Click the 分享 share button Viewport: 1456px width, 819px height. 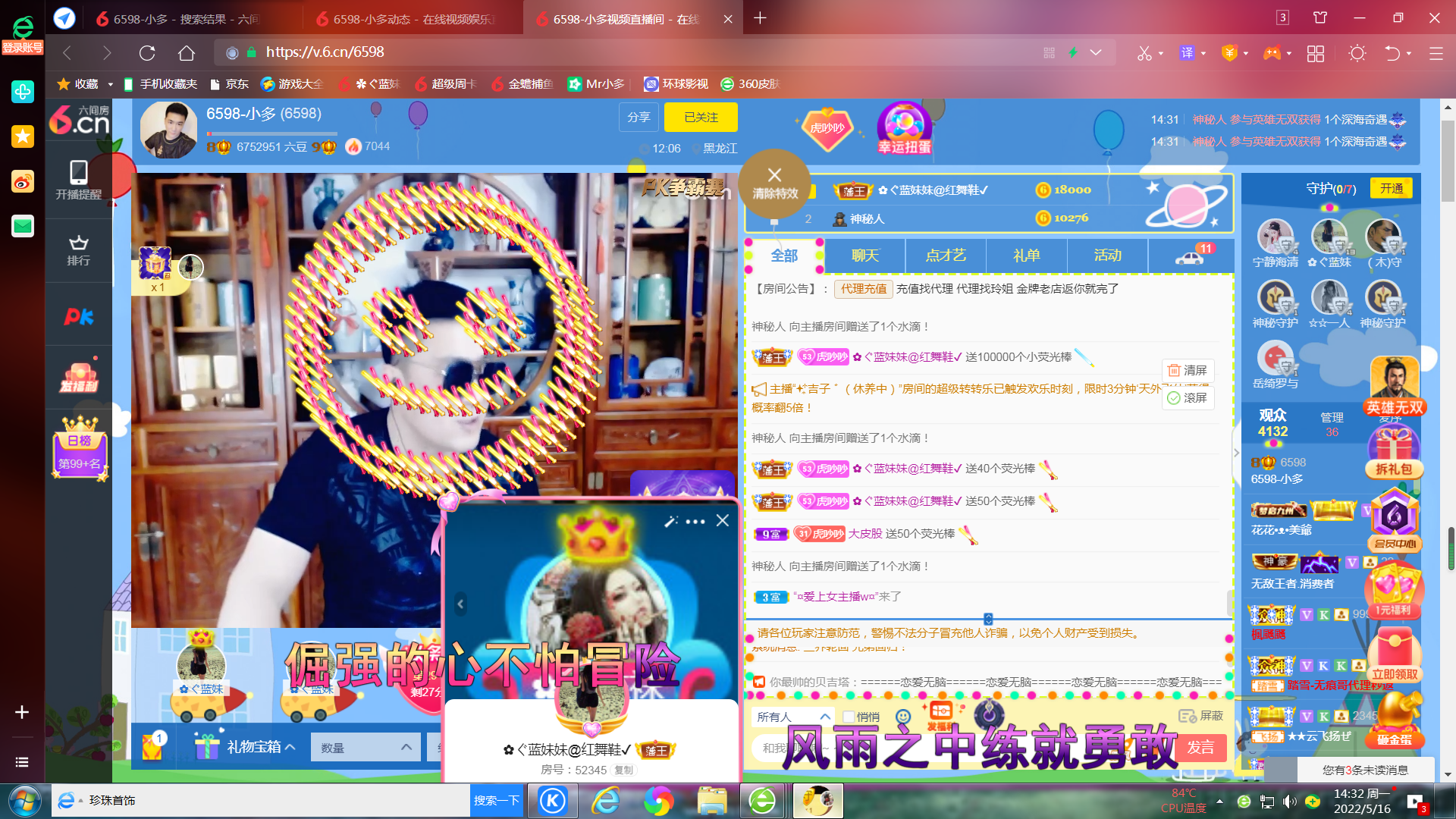point(639,118)
